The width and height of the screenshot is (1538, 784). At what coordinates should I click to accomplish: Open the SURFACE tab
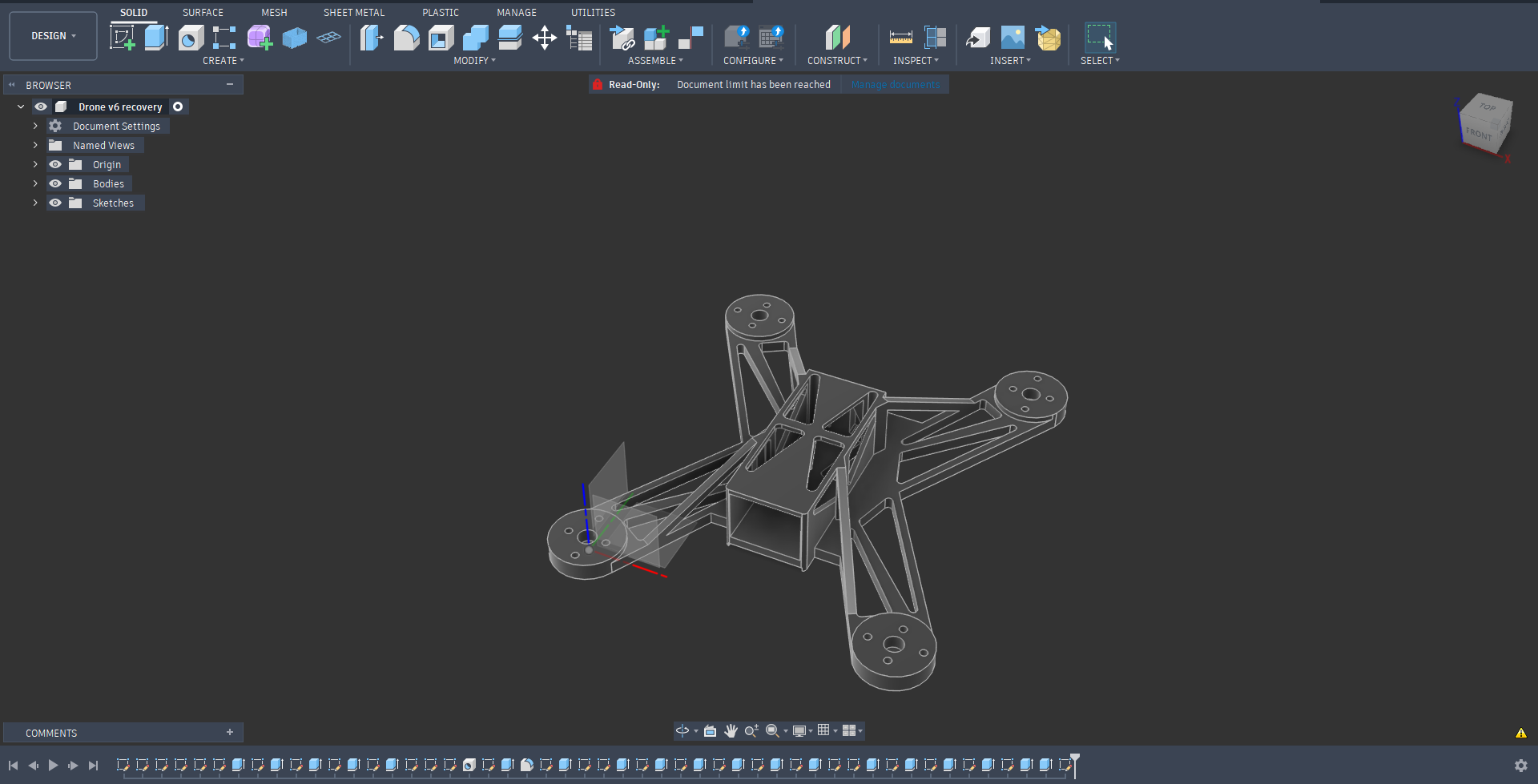pyautogui.click(x=203, y=12)
